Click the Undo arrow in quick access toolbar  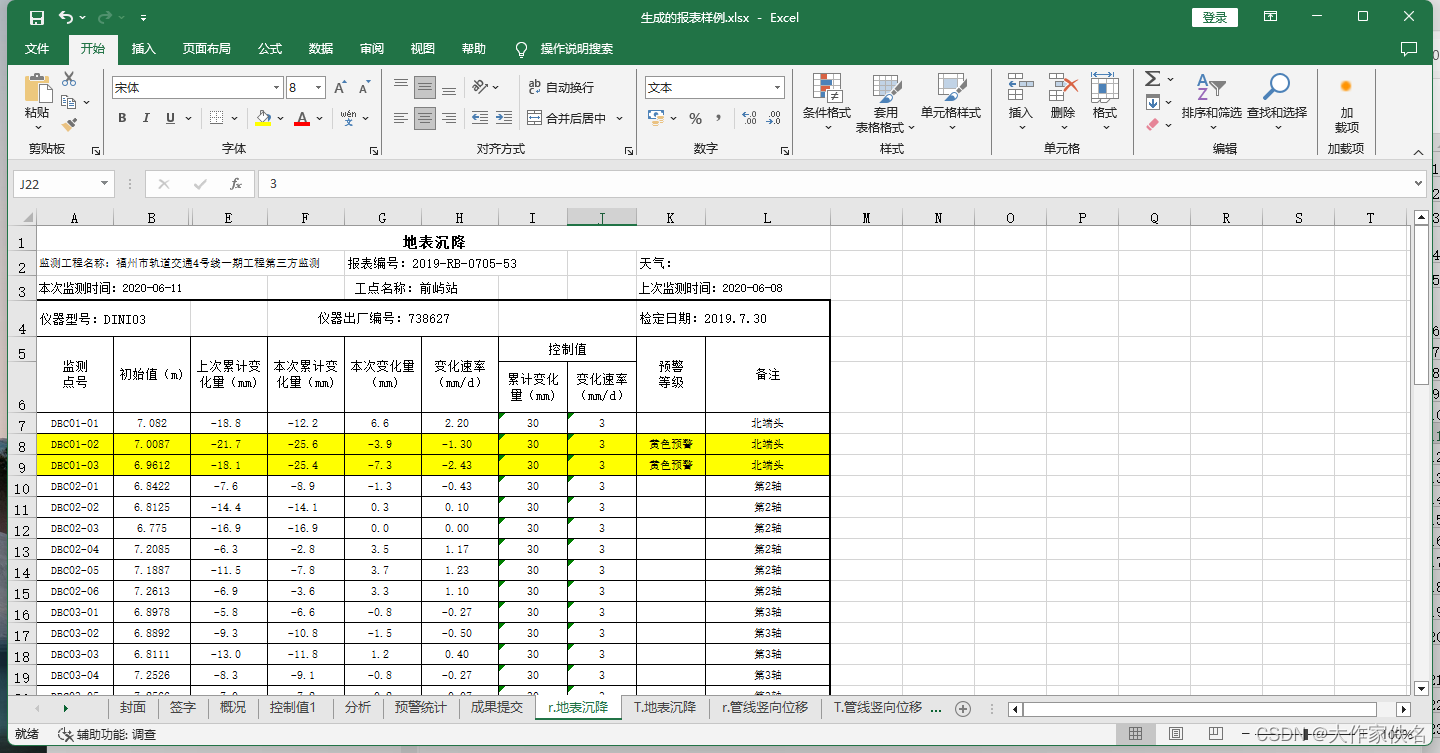(66, 17)
